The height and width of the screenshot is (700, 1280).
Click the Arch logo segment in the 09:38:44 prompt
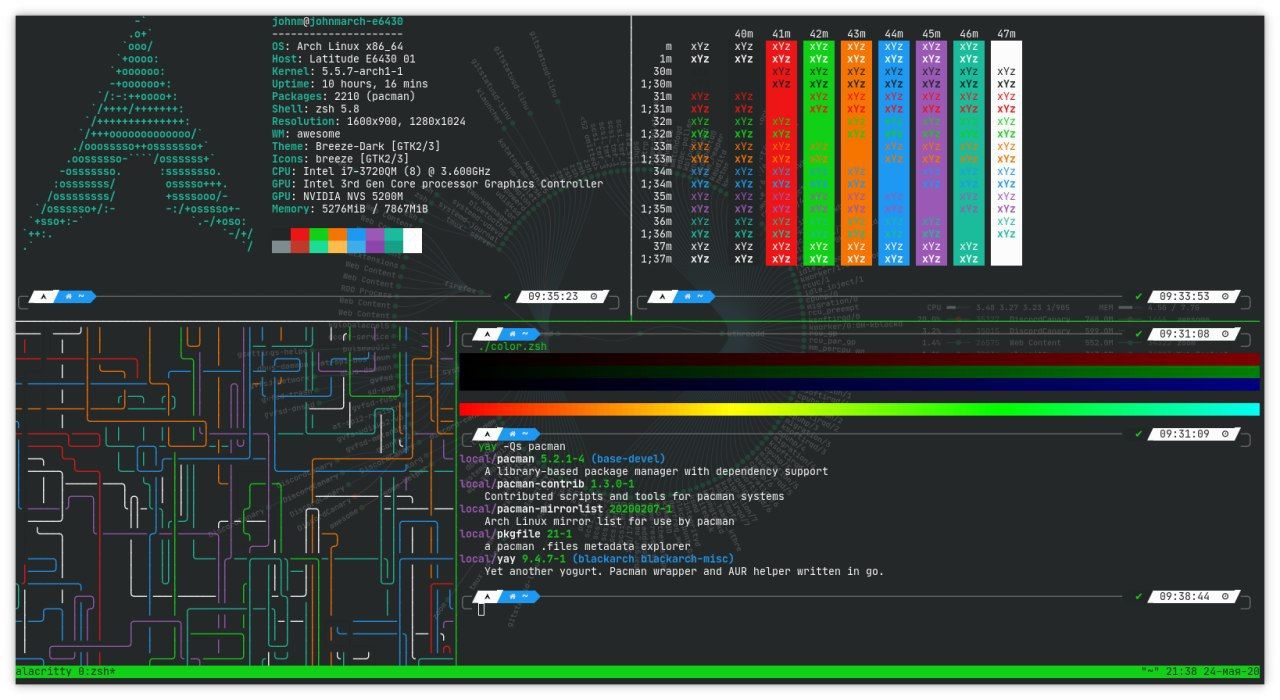[487, 597]
